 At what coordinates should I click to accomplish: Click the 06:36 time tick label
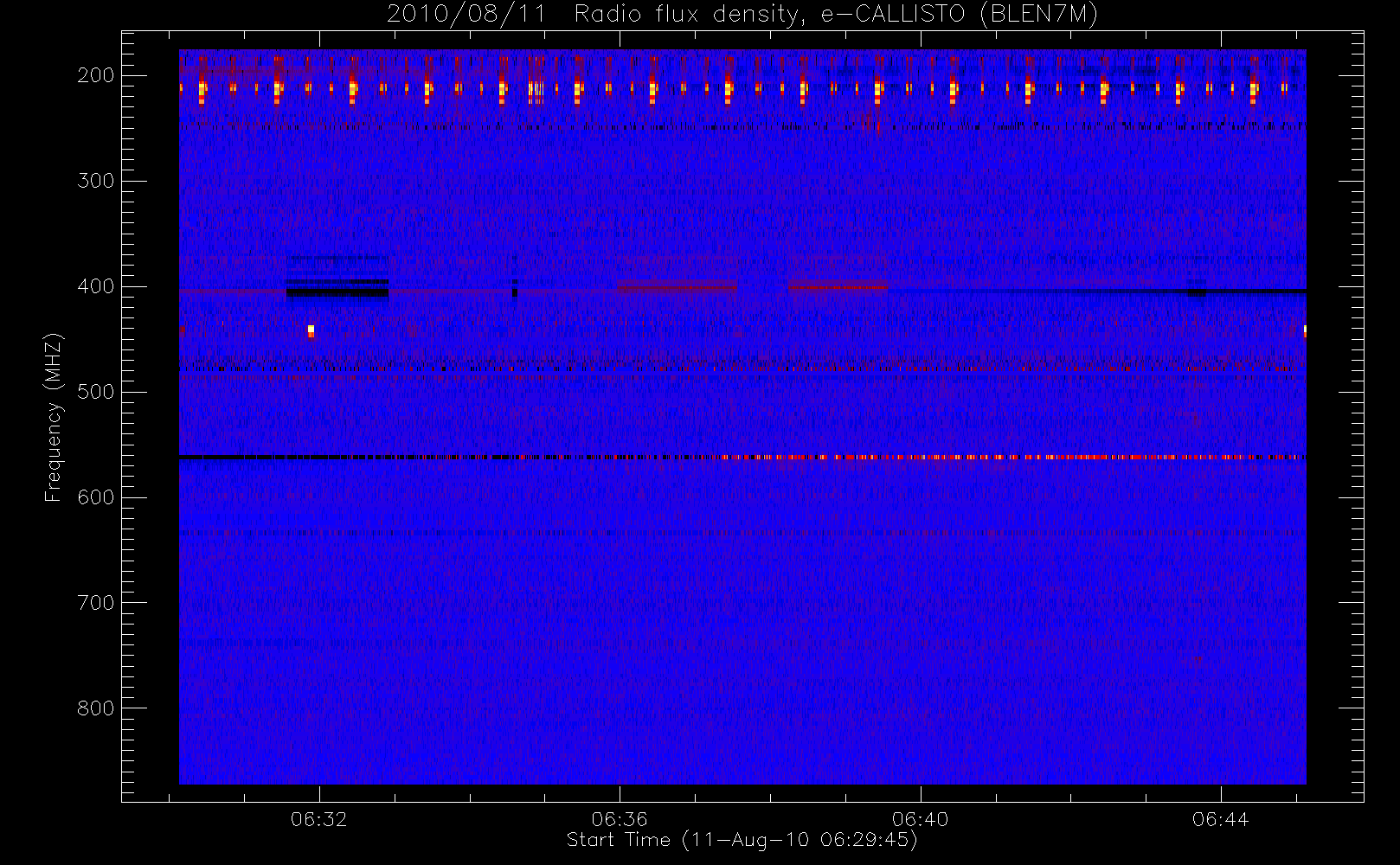coord(620,819)
